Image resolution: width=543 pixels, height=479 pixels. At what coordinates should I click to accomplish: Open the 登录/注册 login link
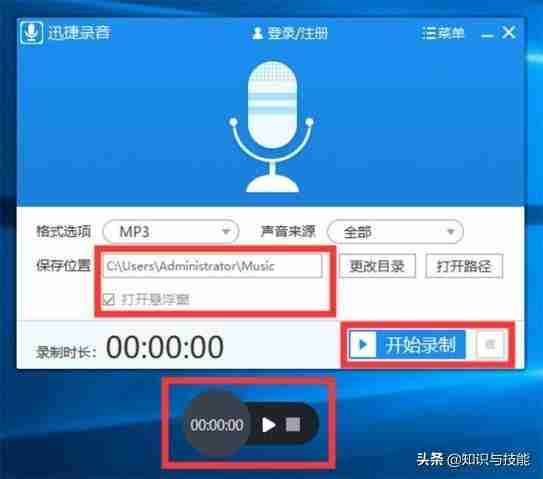click(x=297, y=33)
